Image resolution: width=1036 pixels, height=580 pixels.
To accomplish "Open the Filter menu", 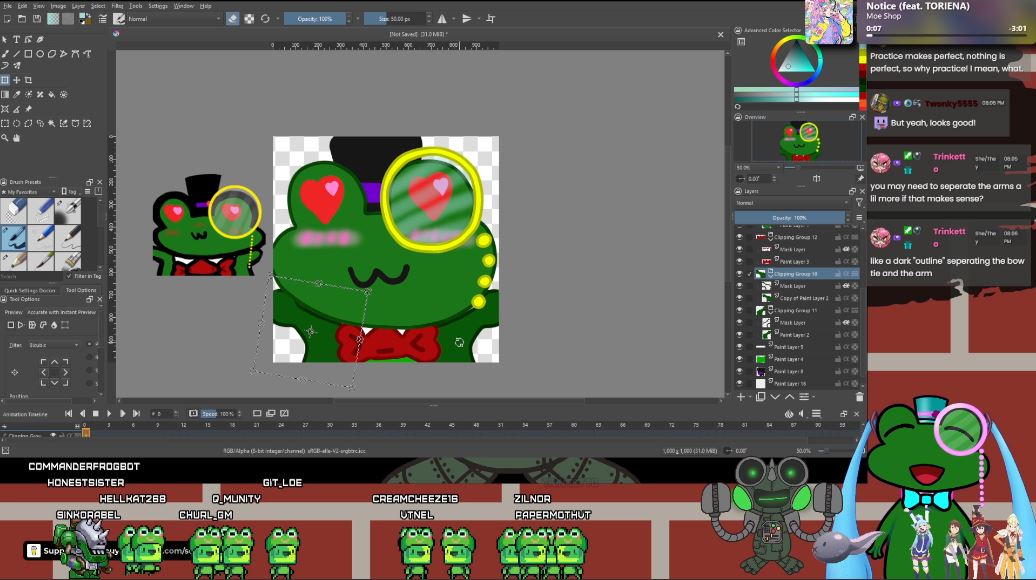I will [x=117, y=6].
